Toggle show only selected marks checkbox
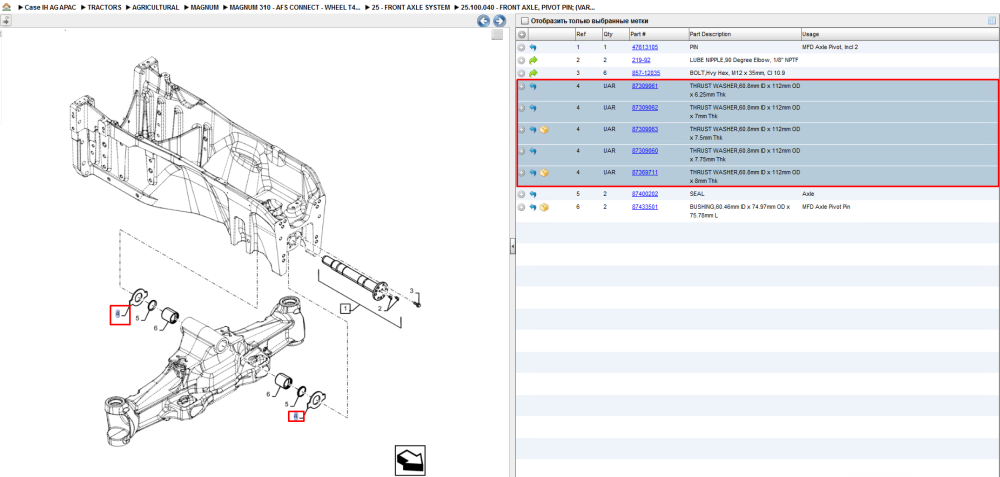Screen dimensions: 1000x477 coord(525,21)
